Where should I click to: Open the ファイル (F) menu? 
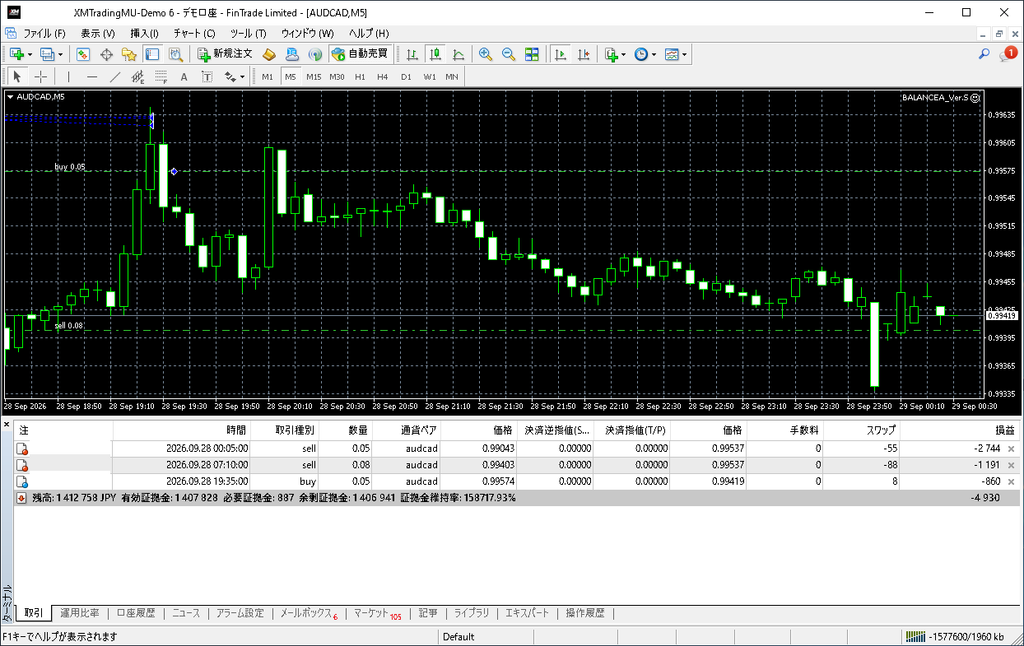tap(44, 33)
